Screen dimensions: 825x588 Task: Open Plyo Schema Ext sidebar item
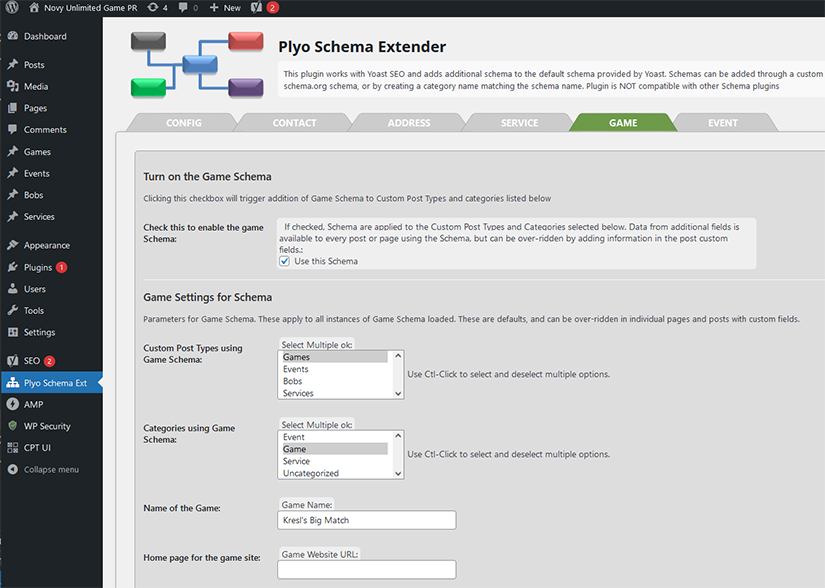pos(54,382)
